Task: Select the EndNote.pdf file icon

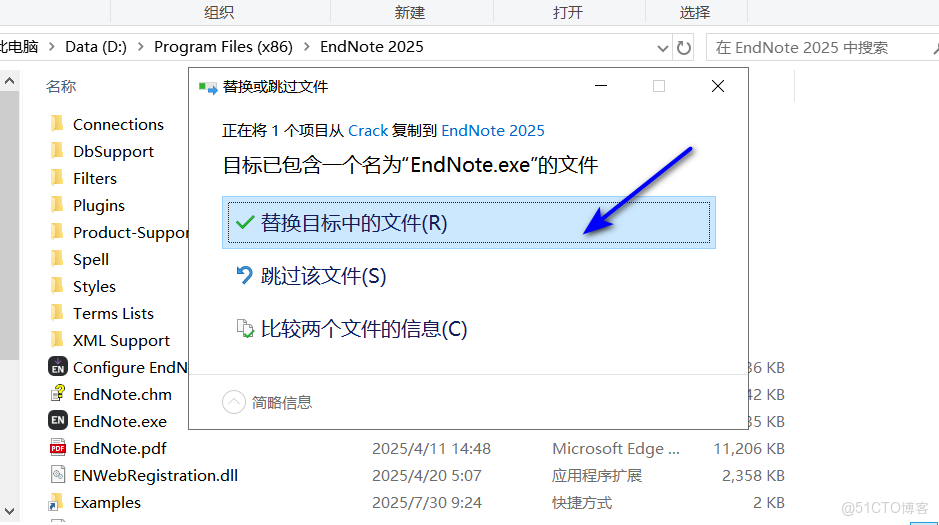Action: [x=57, y=448]
